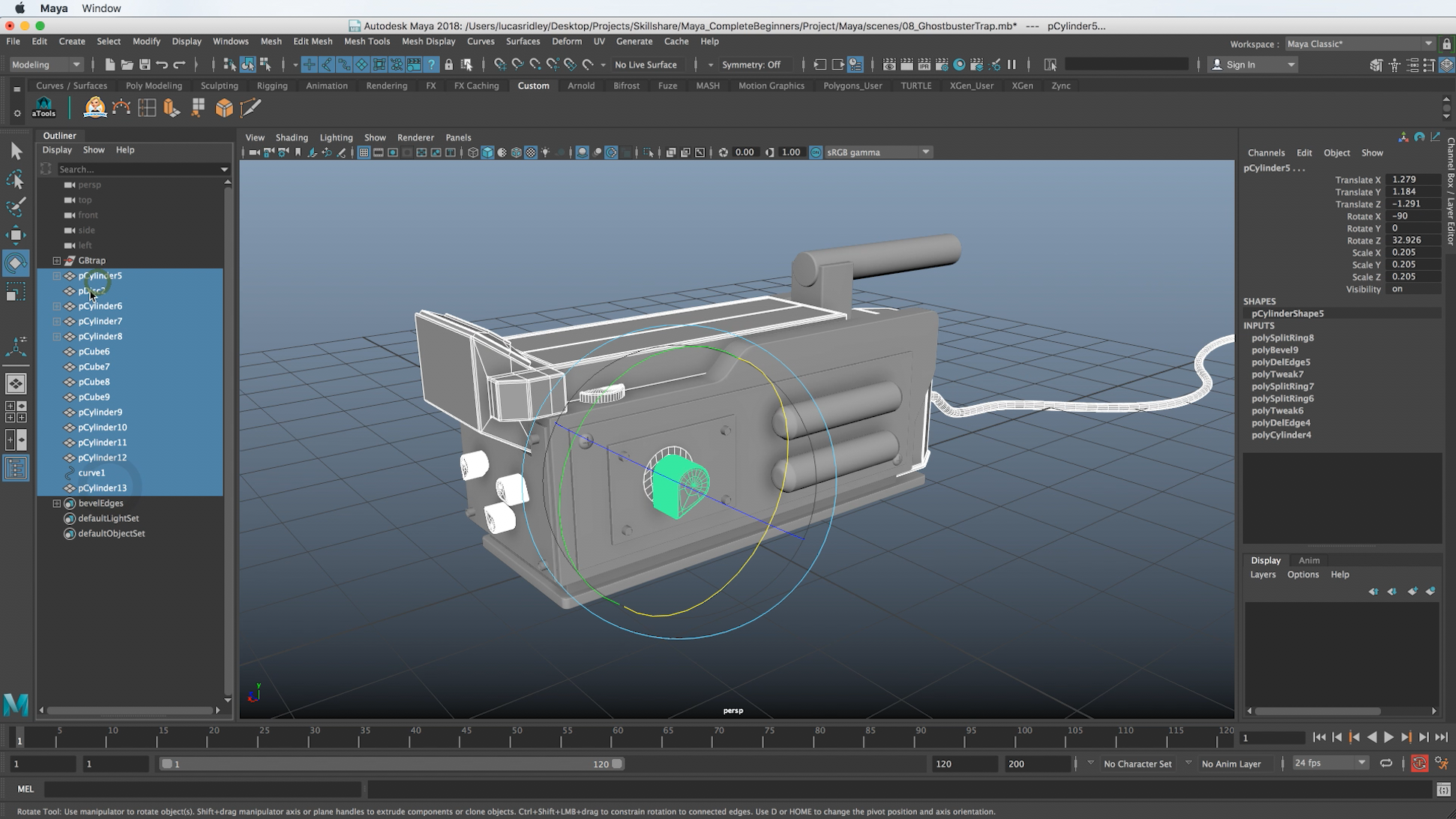Choose the Select arrow tool
This screenshot has width=1456, height=819.
(15, 151)
